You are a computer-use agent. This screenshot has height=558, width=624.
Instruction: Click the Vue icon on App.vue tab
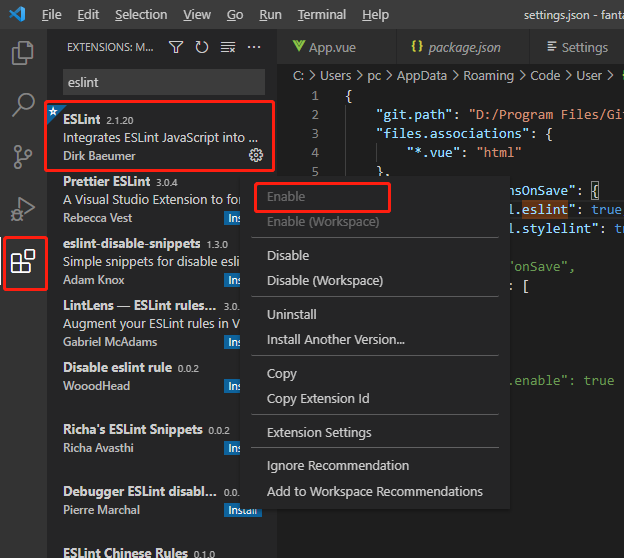(x=299, y=47)
